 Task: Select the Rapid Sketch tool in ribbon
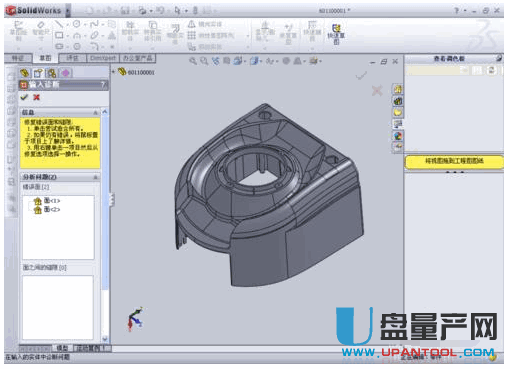pos(336,34)
